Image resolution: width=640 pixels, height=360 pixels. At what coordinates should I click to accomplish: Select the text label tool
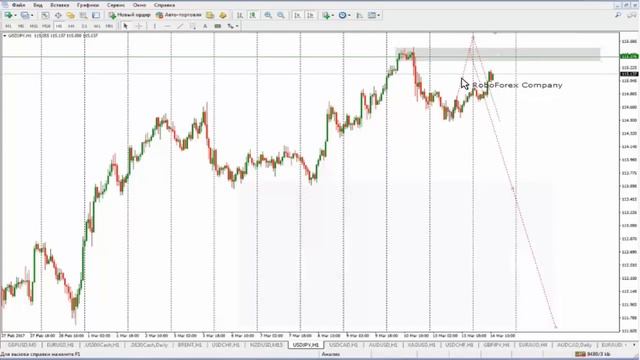(218, 26)
